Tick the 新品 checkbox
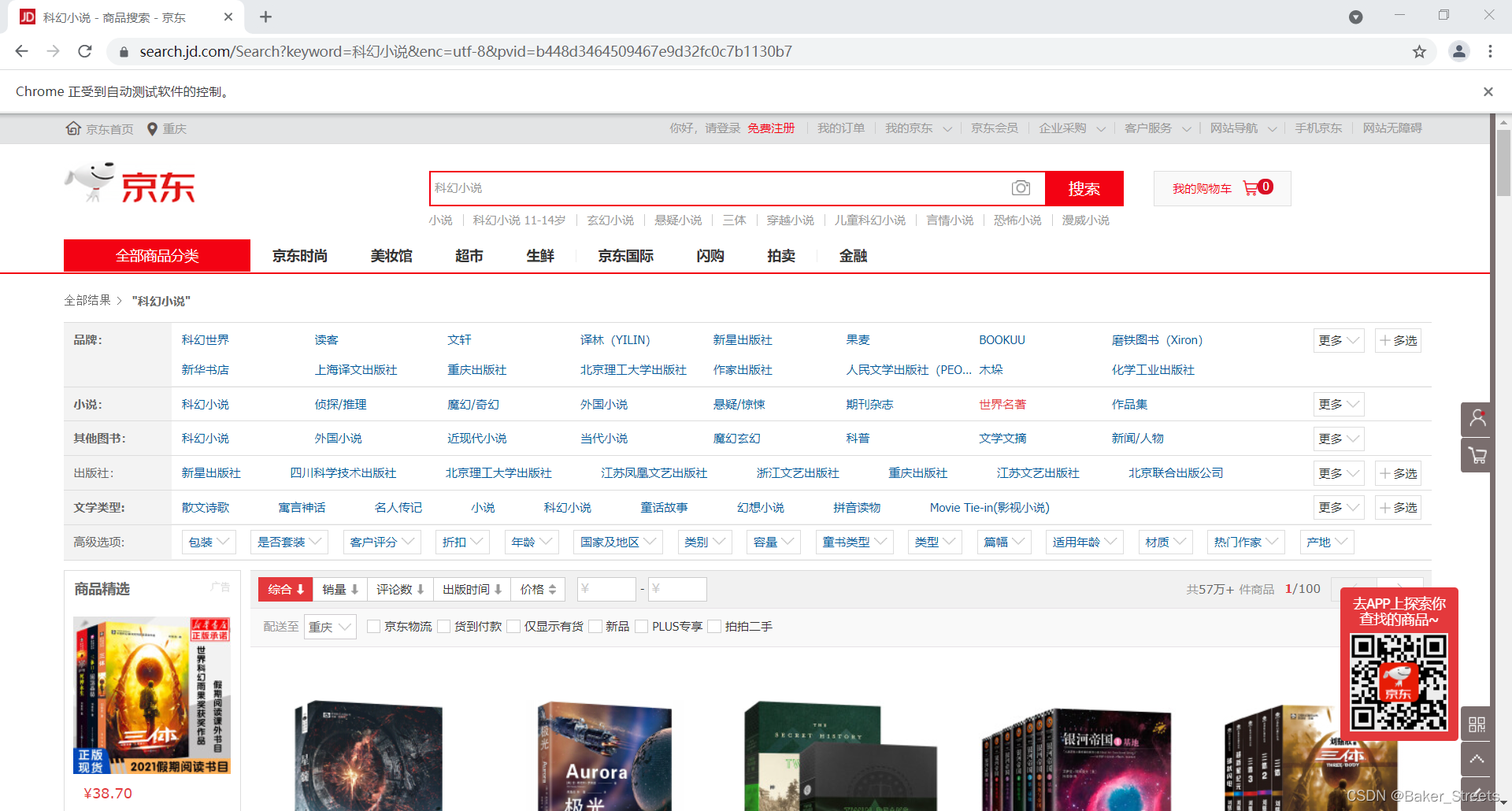 (x=596, y=626)
